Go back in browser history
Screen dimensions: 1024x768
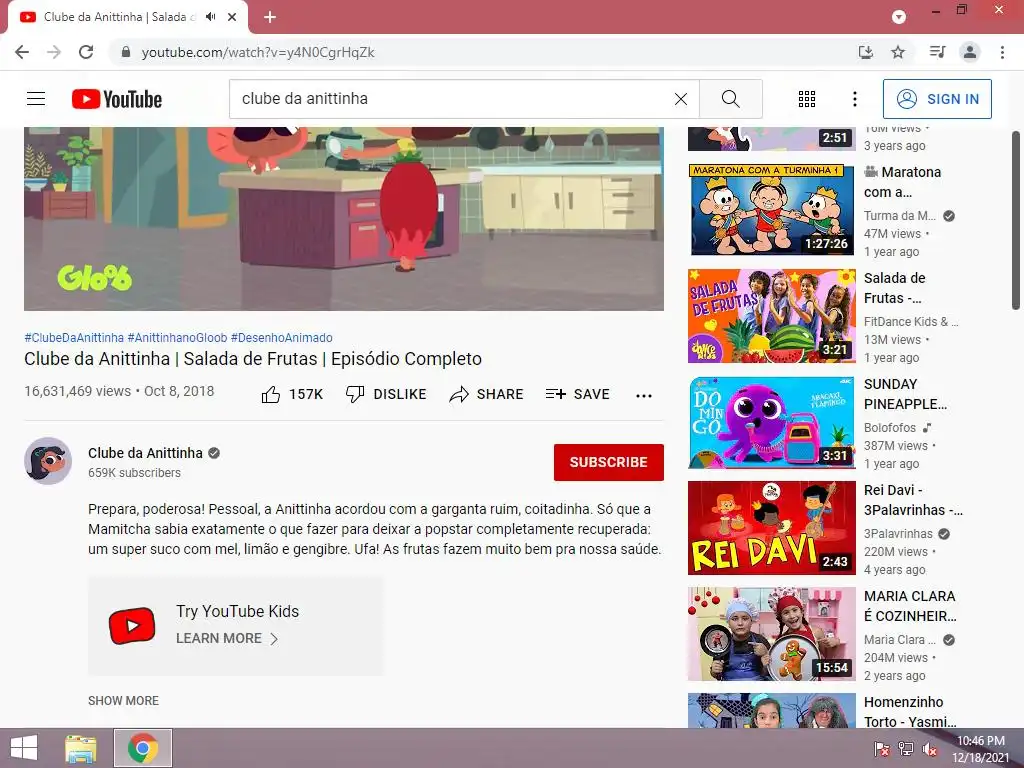tap(22, 52)
